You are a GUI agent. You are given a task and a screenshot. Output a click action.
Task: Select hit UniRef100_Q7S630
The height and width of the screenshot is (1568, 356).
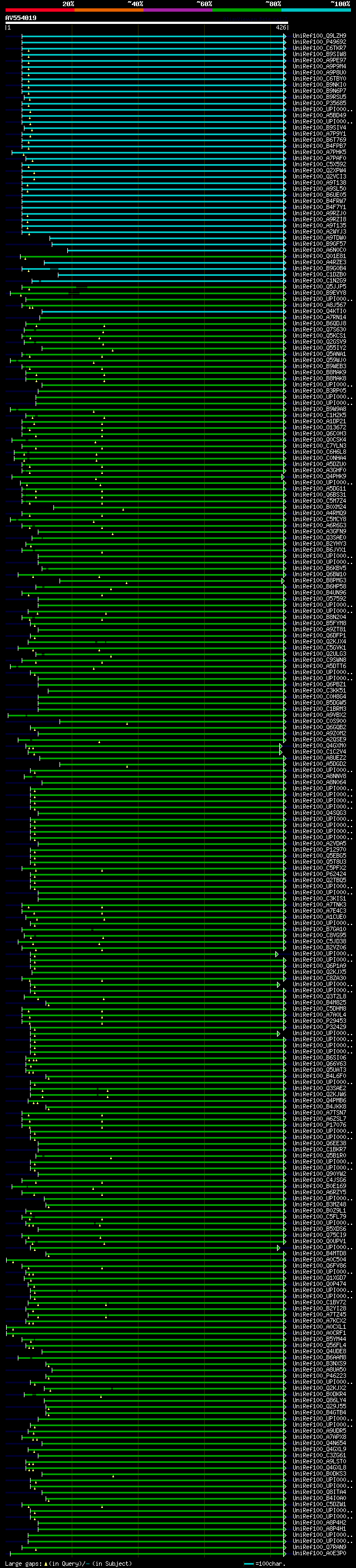[x=319, y=329]
